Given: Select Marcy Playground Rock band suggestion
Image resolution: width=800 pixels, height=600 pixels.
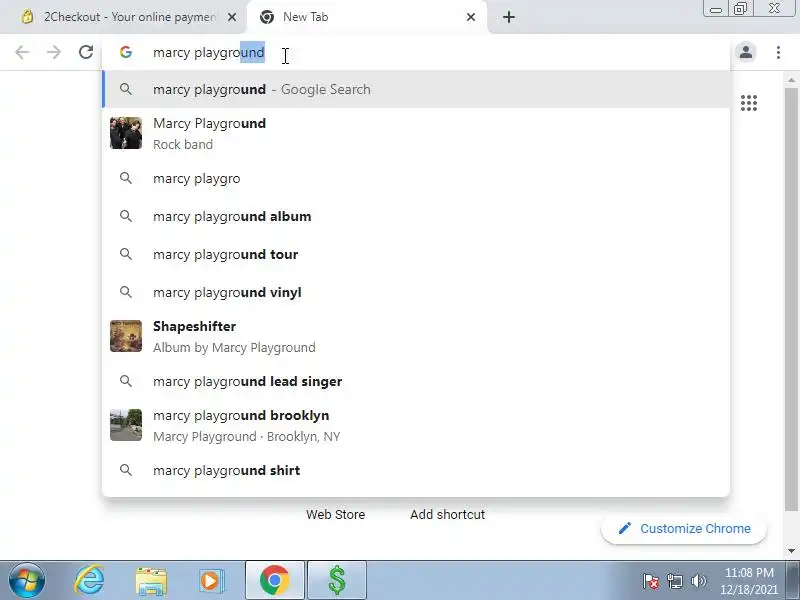Looking at the screenshot, I should (416, 133).
